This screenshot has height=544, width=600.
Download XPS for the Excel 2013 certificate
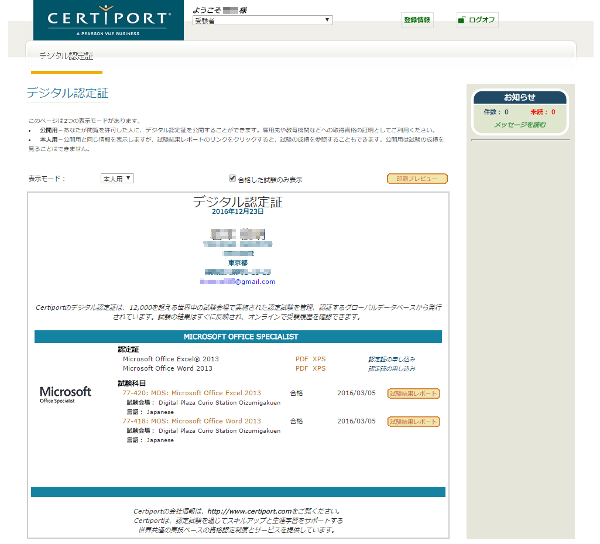point(319,359)
